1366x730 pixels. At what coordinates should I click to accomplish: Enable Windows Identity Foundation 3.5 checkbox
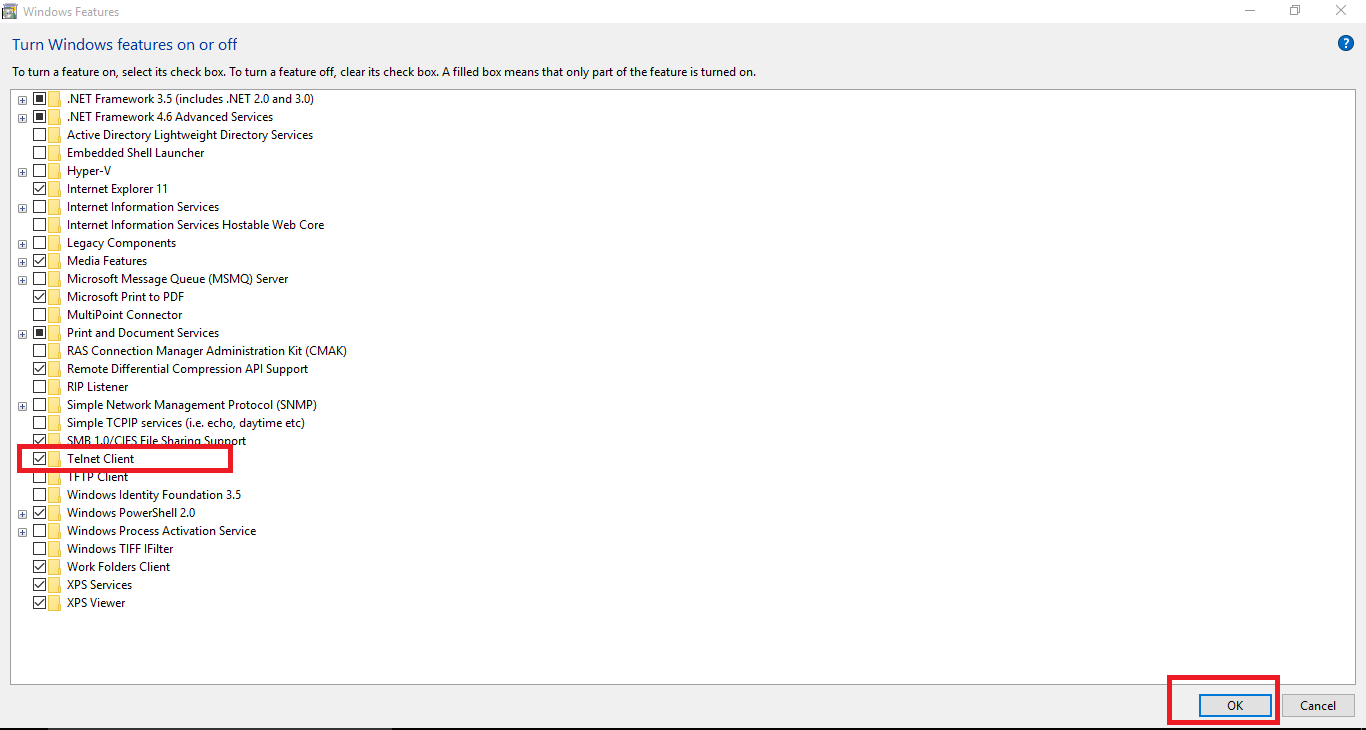[x=40, y=495]
